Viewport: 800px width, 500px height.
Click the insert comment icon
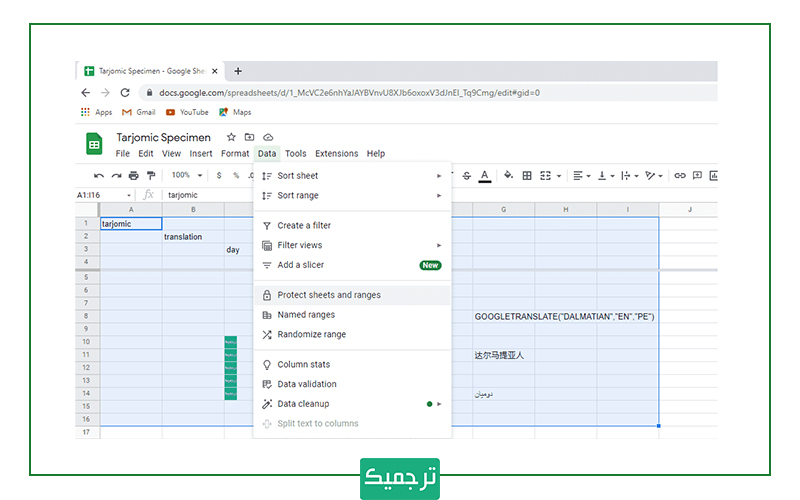[x=697, y=176]
